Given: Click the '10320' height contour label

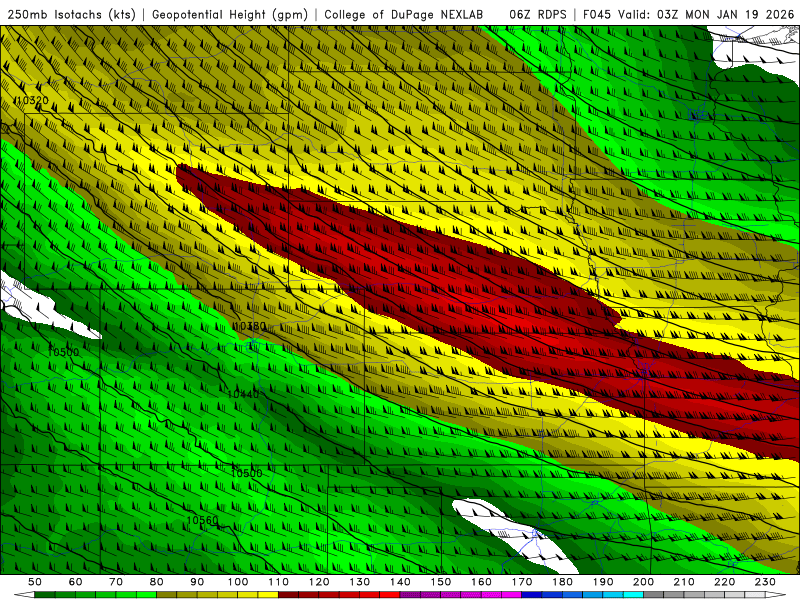Looking at the screenshot, I should [31, 100].
